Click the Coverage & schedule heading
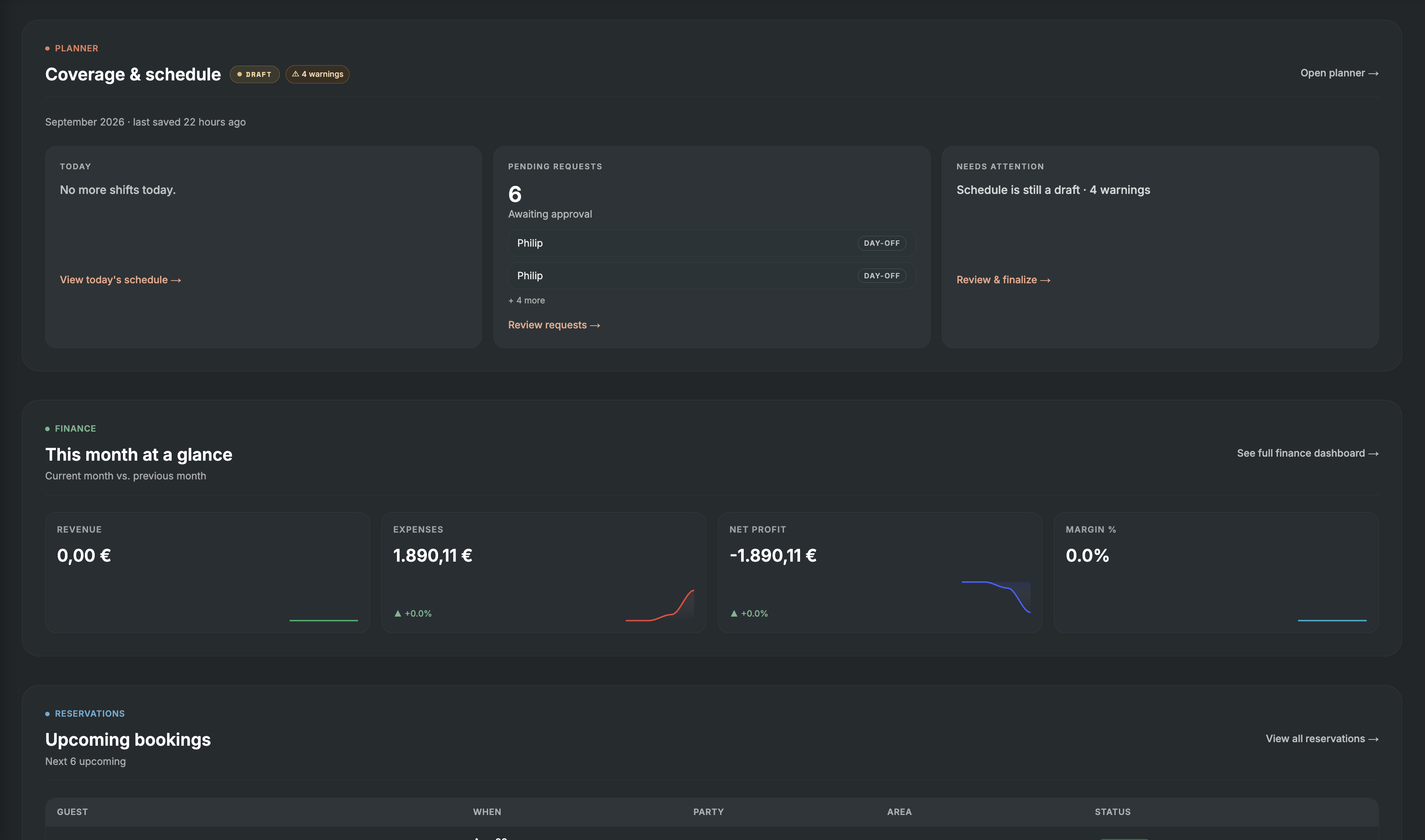The height and width of the screenshot is (840, 1425). (x=133, y=74)
